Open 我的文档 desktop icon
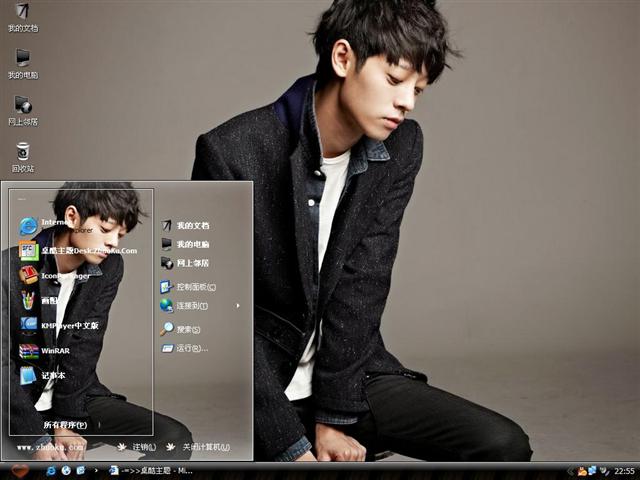The image size is (640, 480). click(x=23, y=17)
